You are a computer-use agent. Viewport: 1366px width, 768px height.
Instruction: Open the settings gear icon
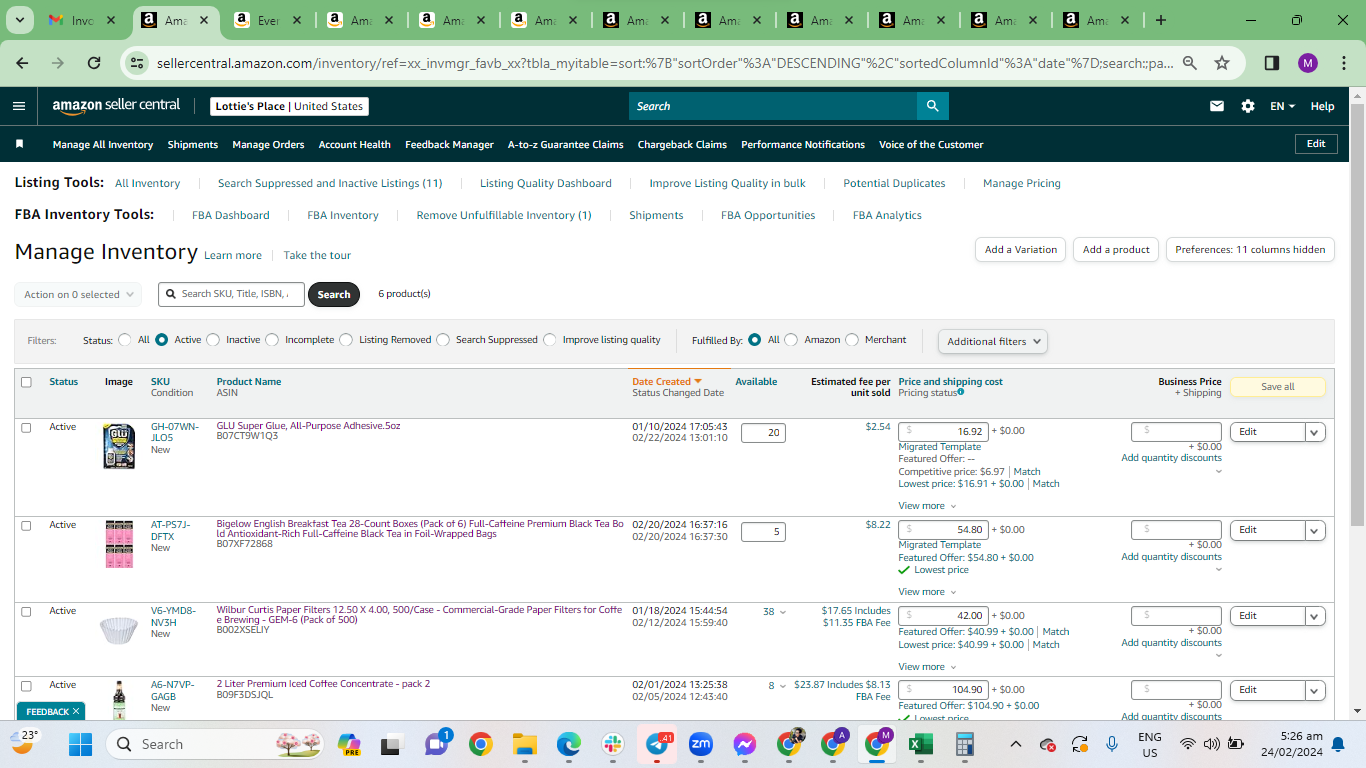[x=1248, y=106]
